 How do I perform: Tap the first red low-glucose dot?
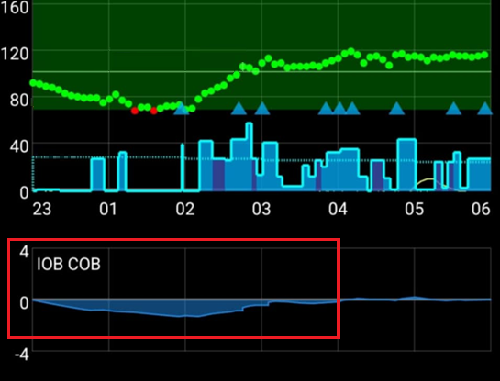tap(135, 110)
